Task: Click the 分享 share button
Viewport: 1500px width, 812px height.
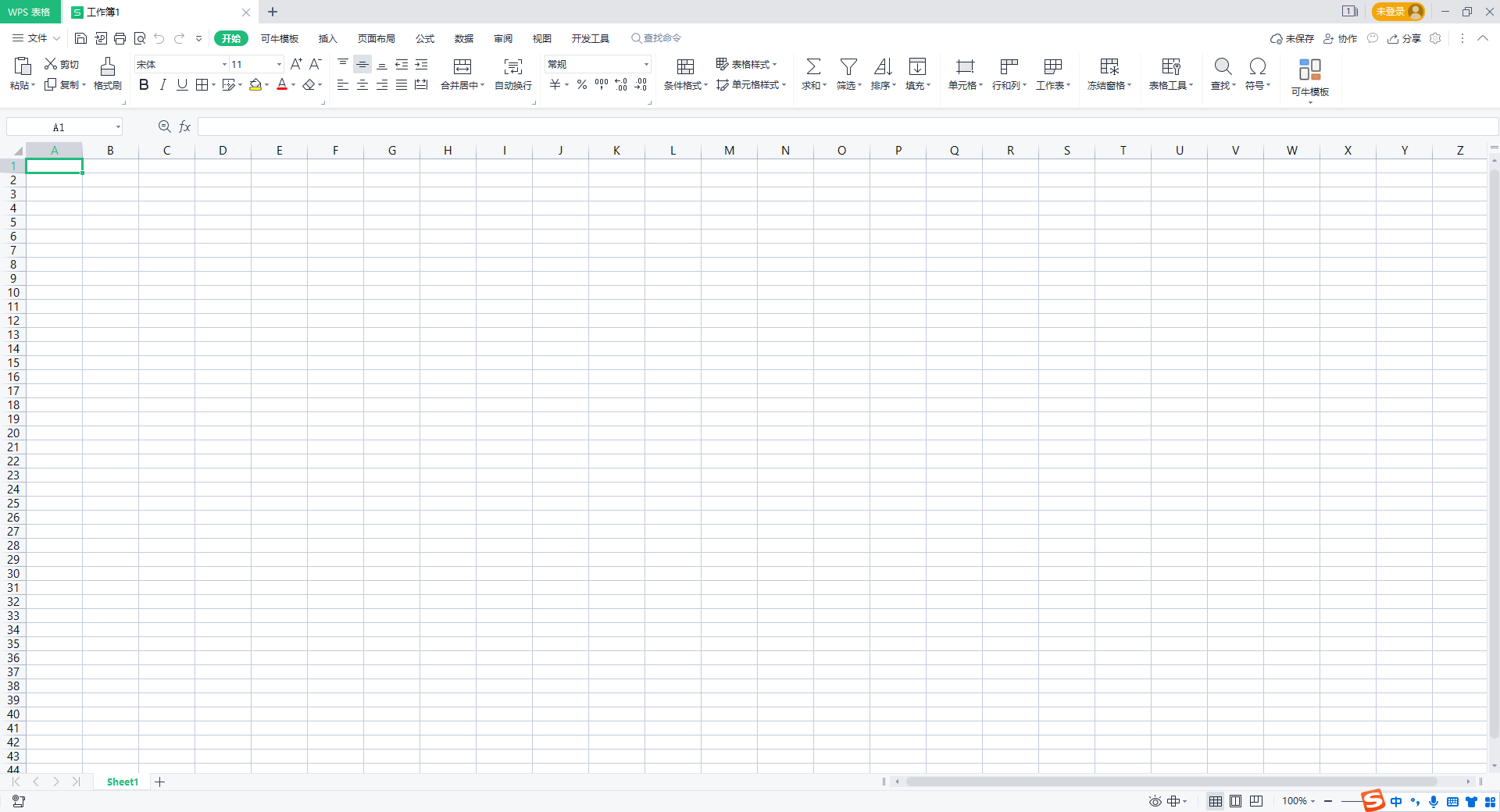Action: (x=1404, y=38)
